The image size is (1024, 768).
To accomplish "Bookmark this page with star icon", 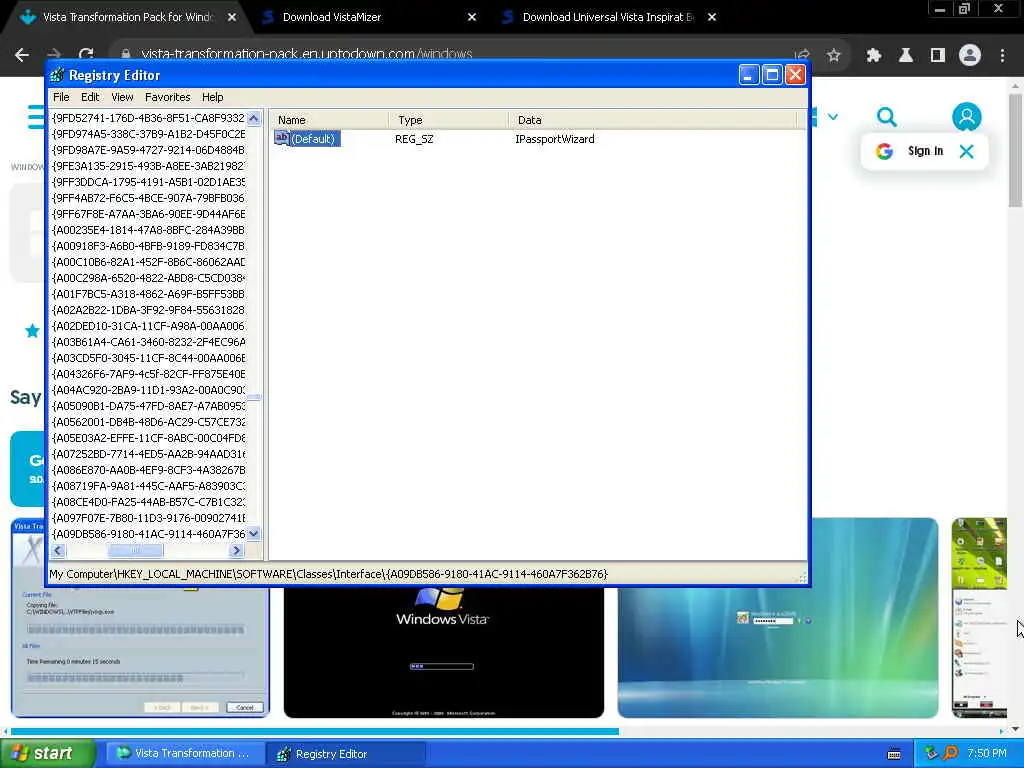I will point(833,55).
